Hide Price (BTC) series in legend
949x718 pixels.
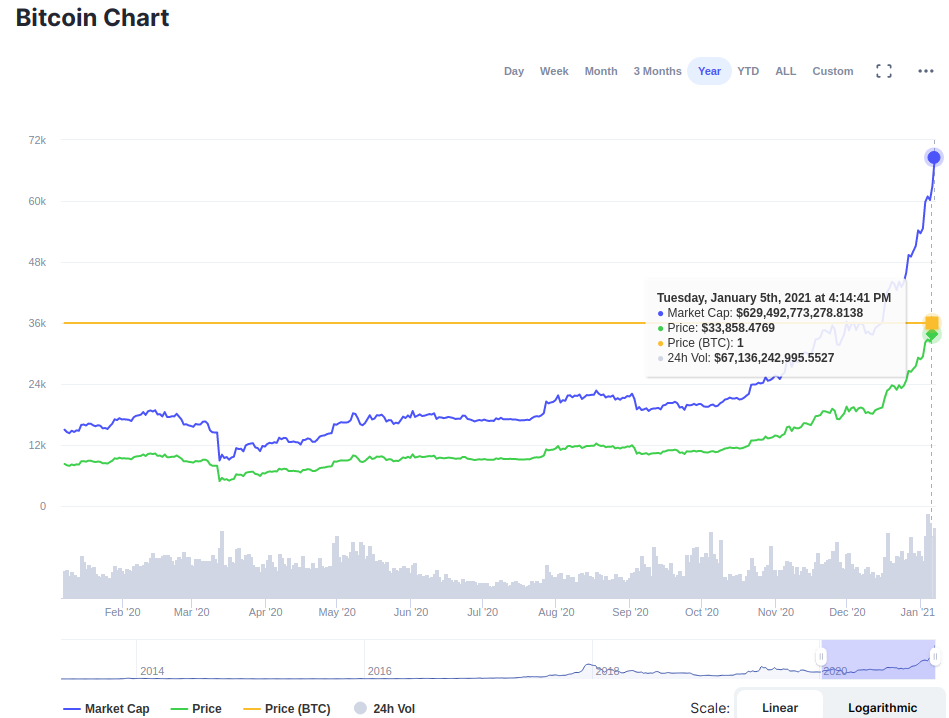287,708
